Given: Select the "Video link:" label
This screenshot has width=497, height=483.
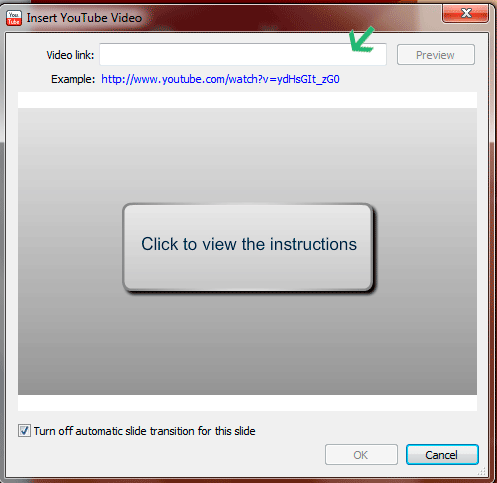Looking at the screenshot, I should (x=70, y=55).
